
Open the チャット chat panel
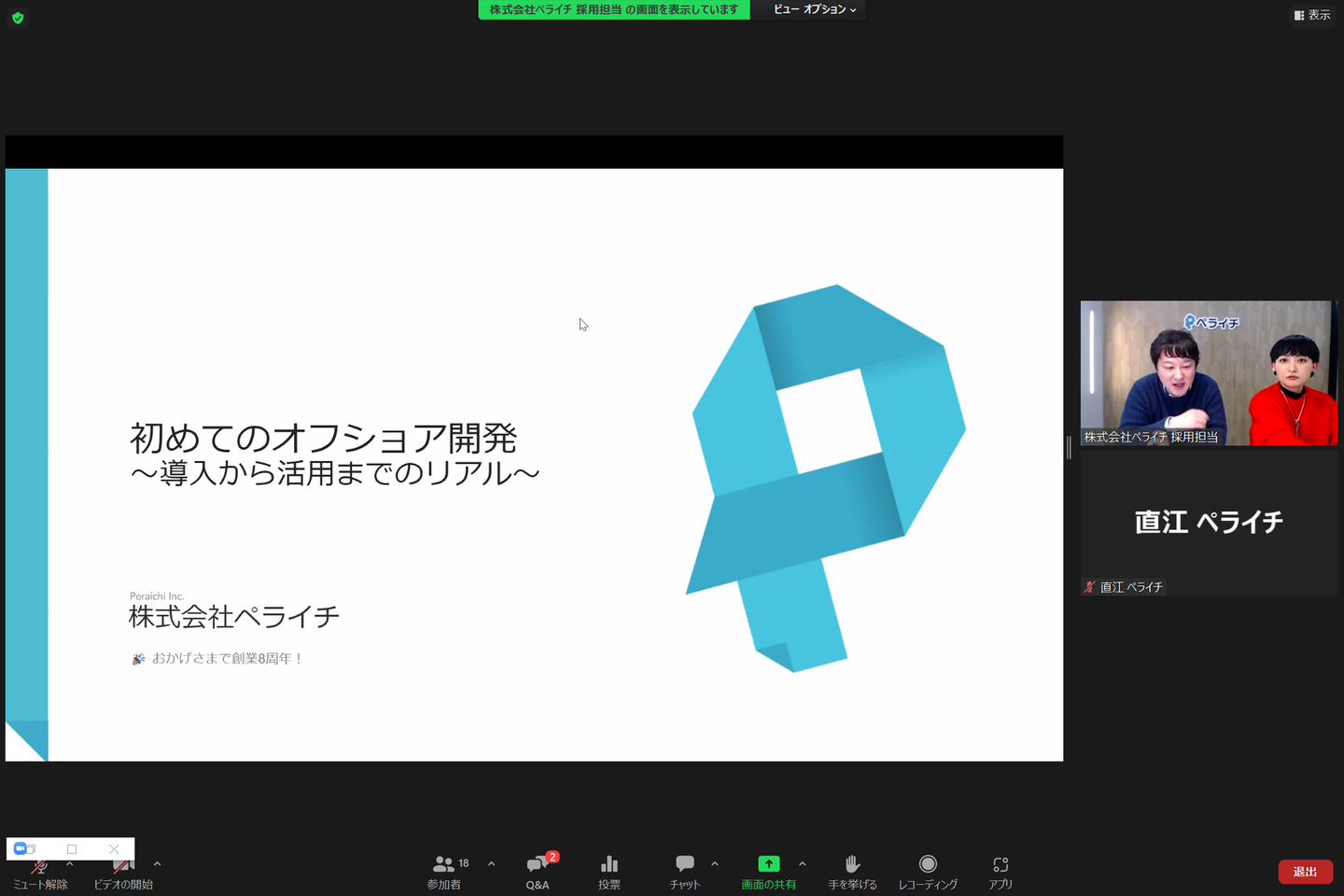pyautogui.click(x=685, y=873)
